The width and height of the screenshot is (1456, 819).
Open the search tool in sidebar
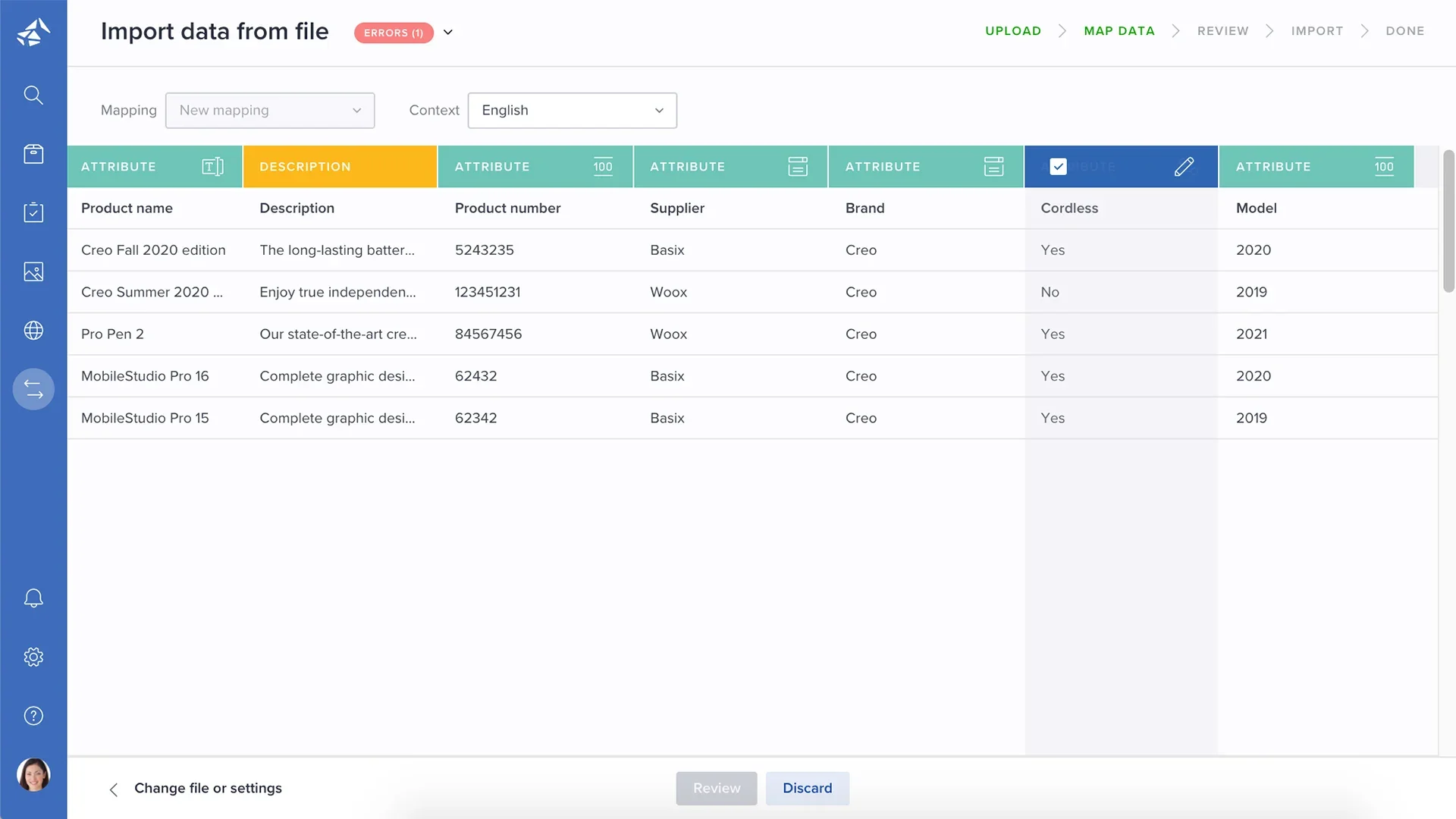[x=33, y=95]
